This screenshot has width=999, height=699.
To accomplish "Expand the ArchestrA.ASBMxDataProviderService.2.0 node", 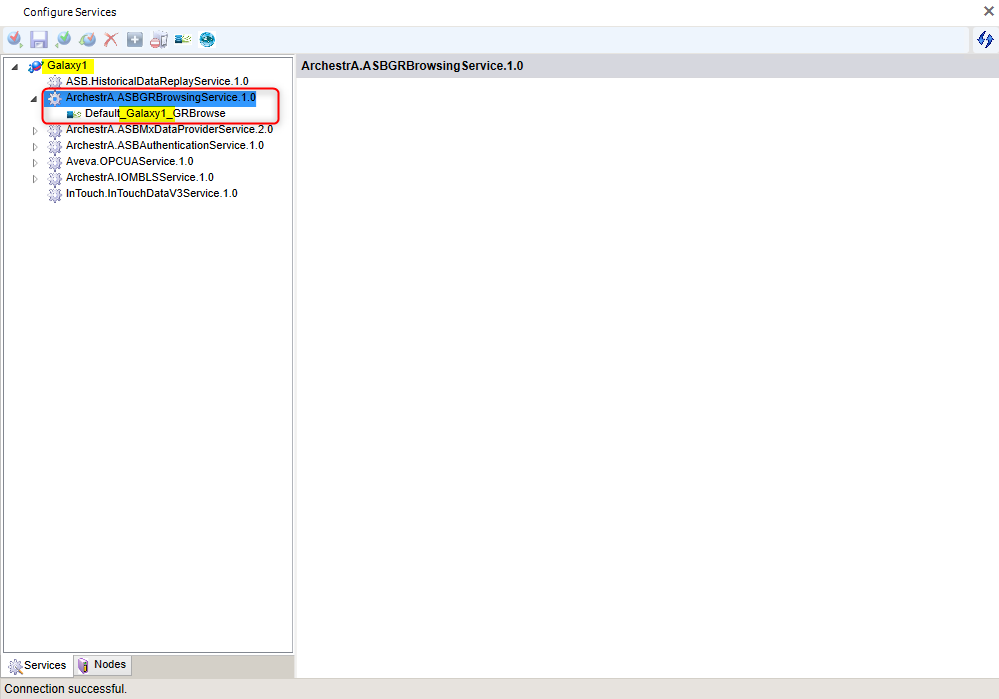I will [x=35, y=131].
